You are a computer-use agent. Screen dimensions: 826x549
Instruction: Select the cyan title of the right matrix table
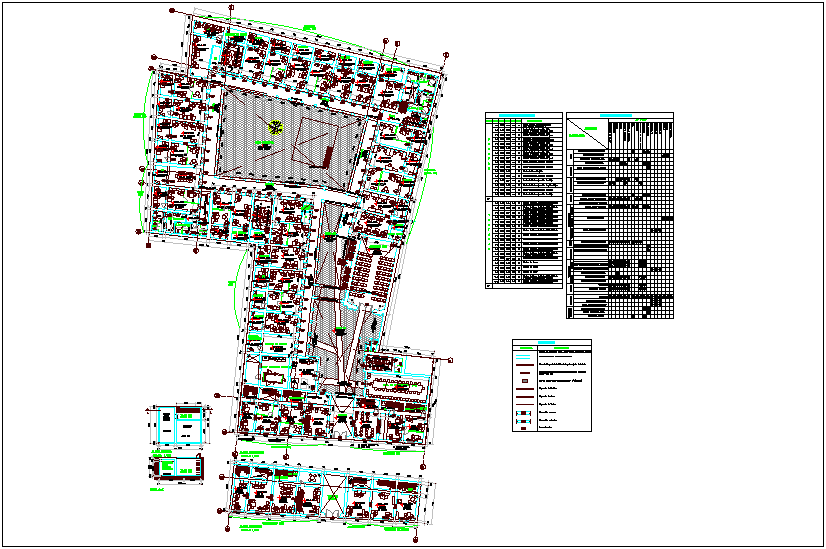pos(616,115)
